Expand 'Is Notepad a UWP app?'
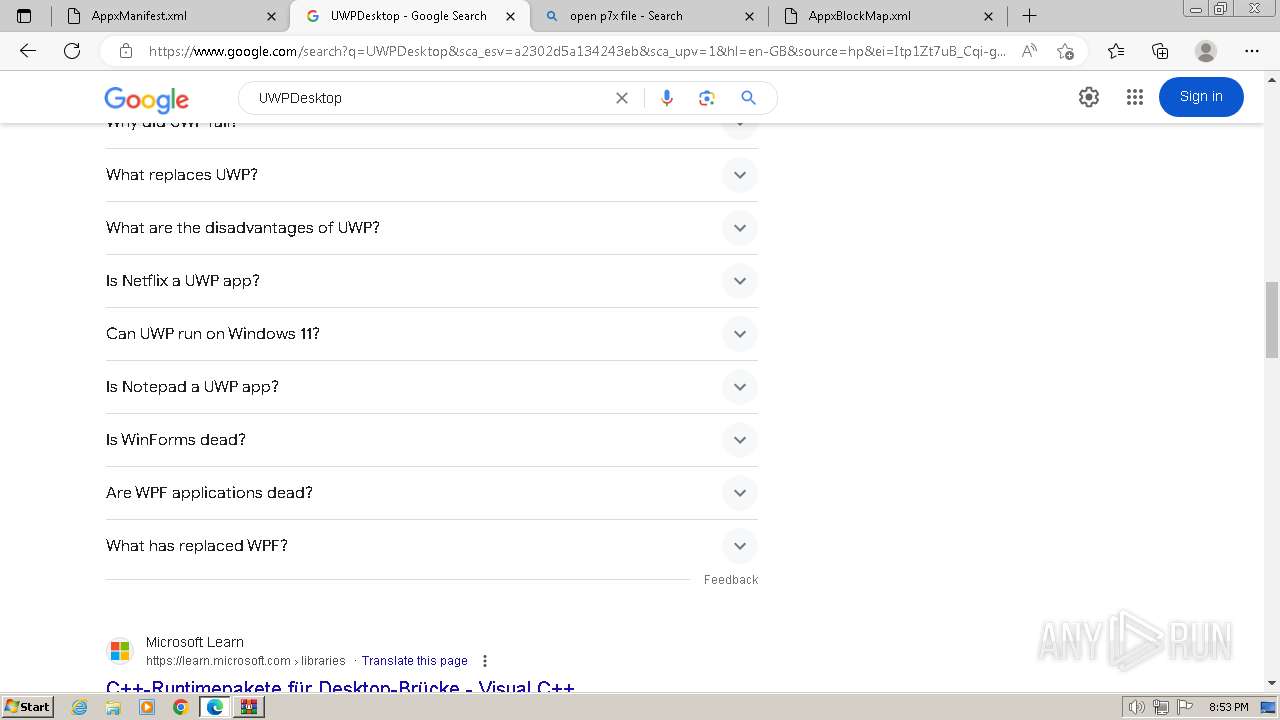The height and width of the screenshot is (720, 1280). 432,387
